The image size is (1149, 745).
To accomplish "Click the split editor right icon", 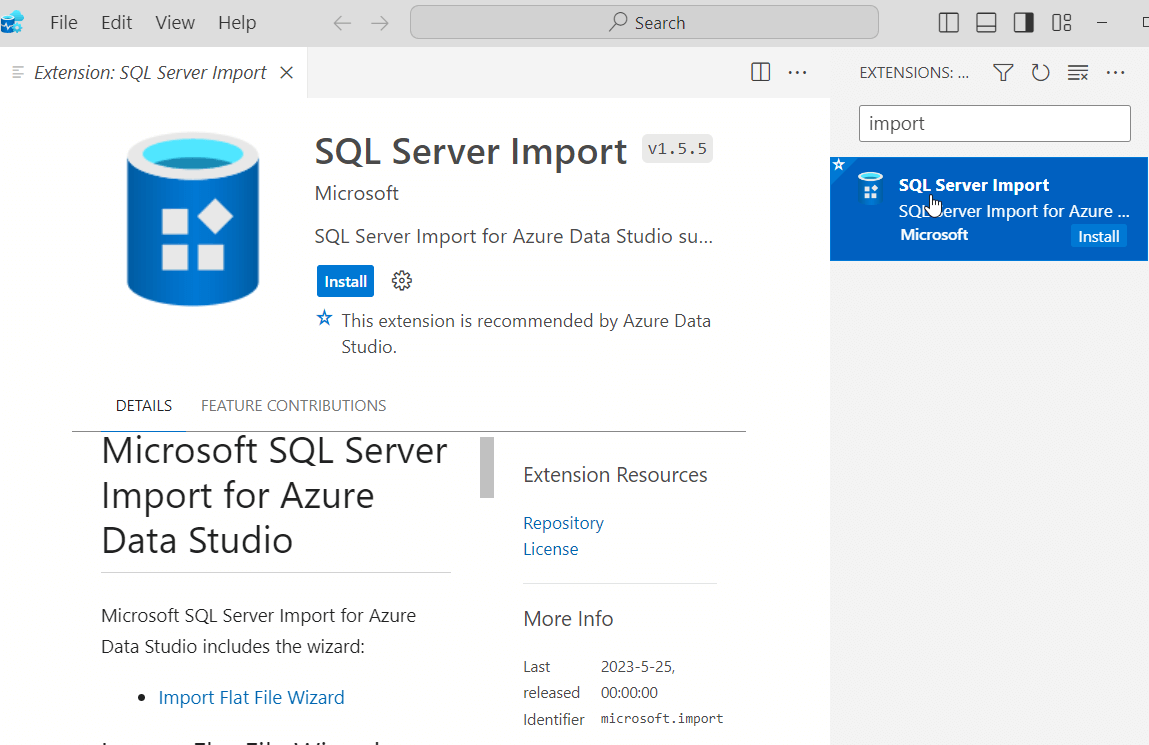I will pyautogui.click(x=760, y=73).
